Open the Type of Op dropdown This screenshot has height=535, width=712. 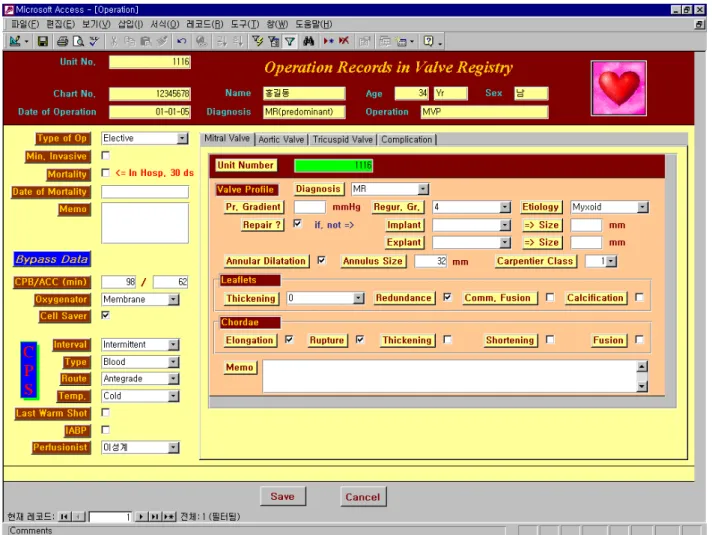coord(182,138)
